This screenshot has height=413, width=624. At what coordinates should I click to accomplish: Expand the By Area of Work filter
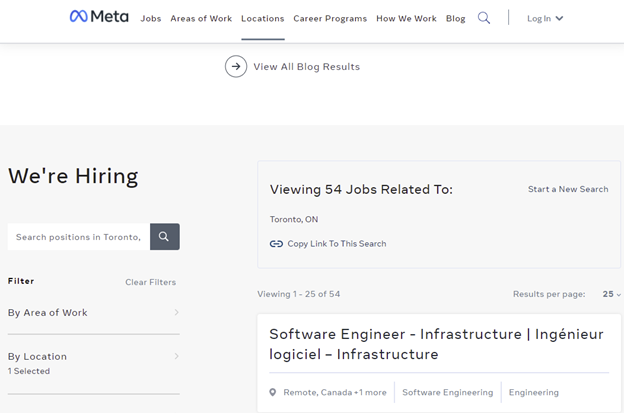click(x=93, y=313)
